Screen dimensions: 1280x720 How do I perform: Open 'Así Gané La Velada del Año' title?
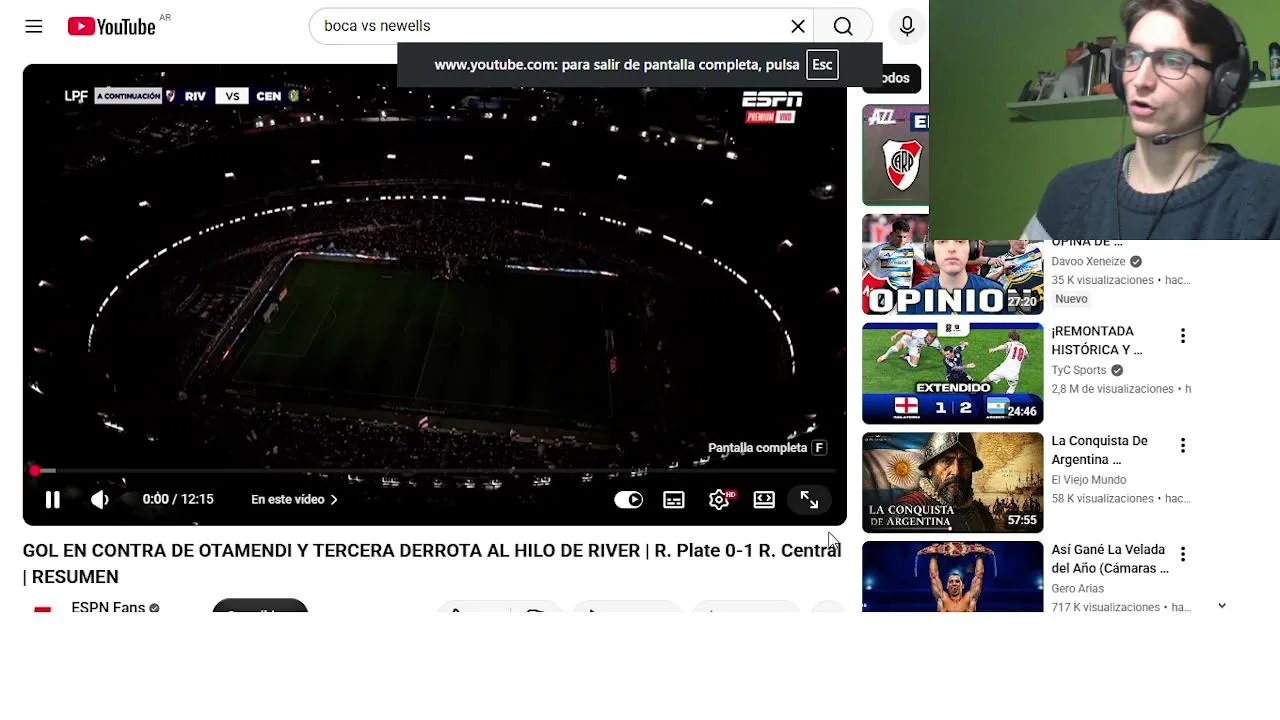(1110, 559)
